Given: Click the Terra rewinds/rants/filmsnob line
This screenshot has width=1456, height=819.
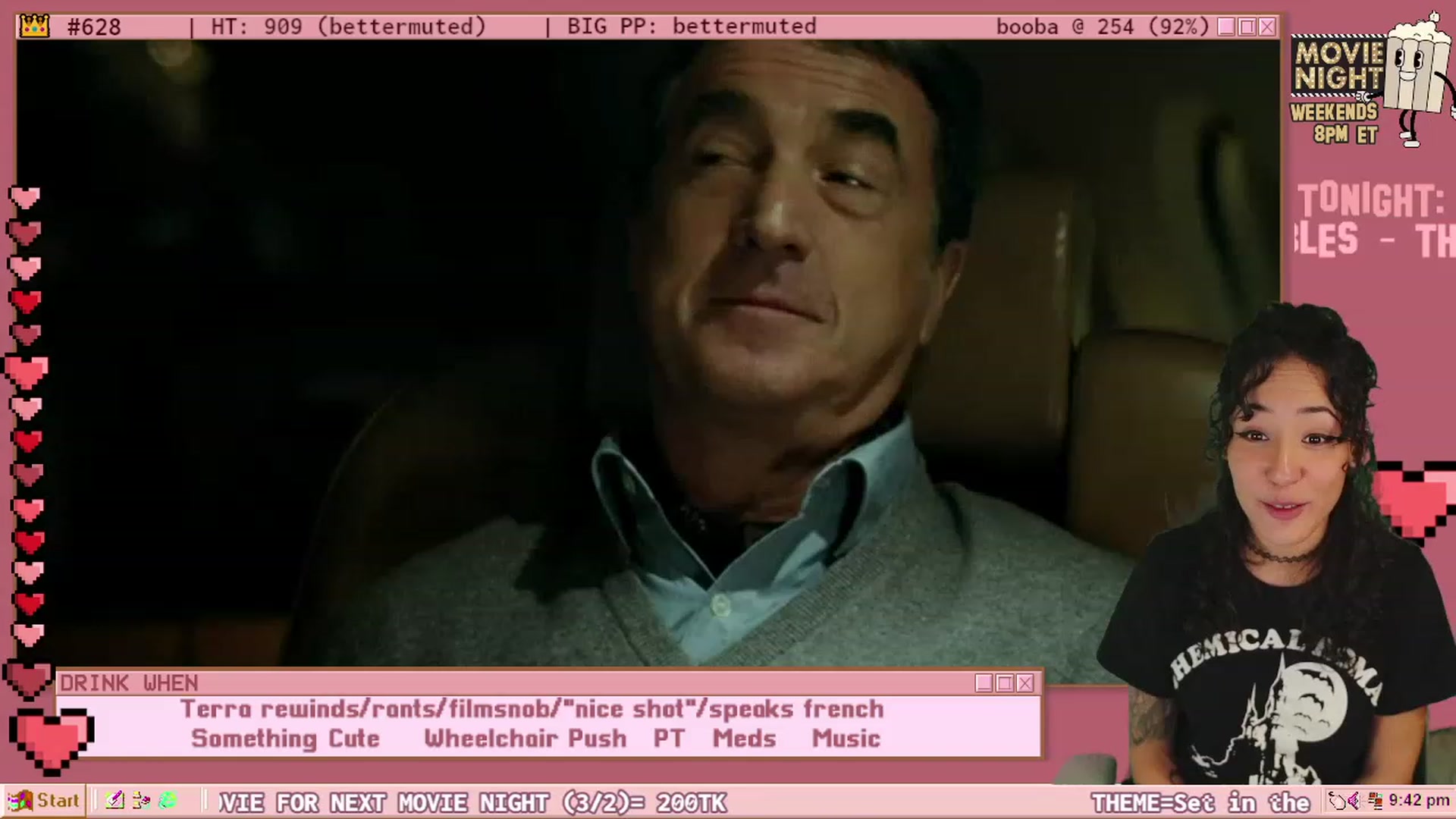Looking at the screenshot, I should pos(532,709).
